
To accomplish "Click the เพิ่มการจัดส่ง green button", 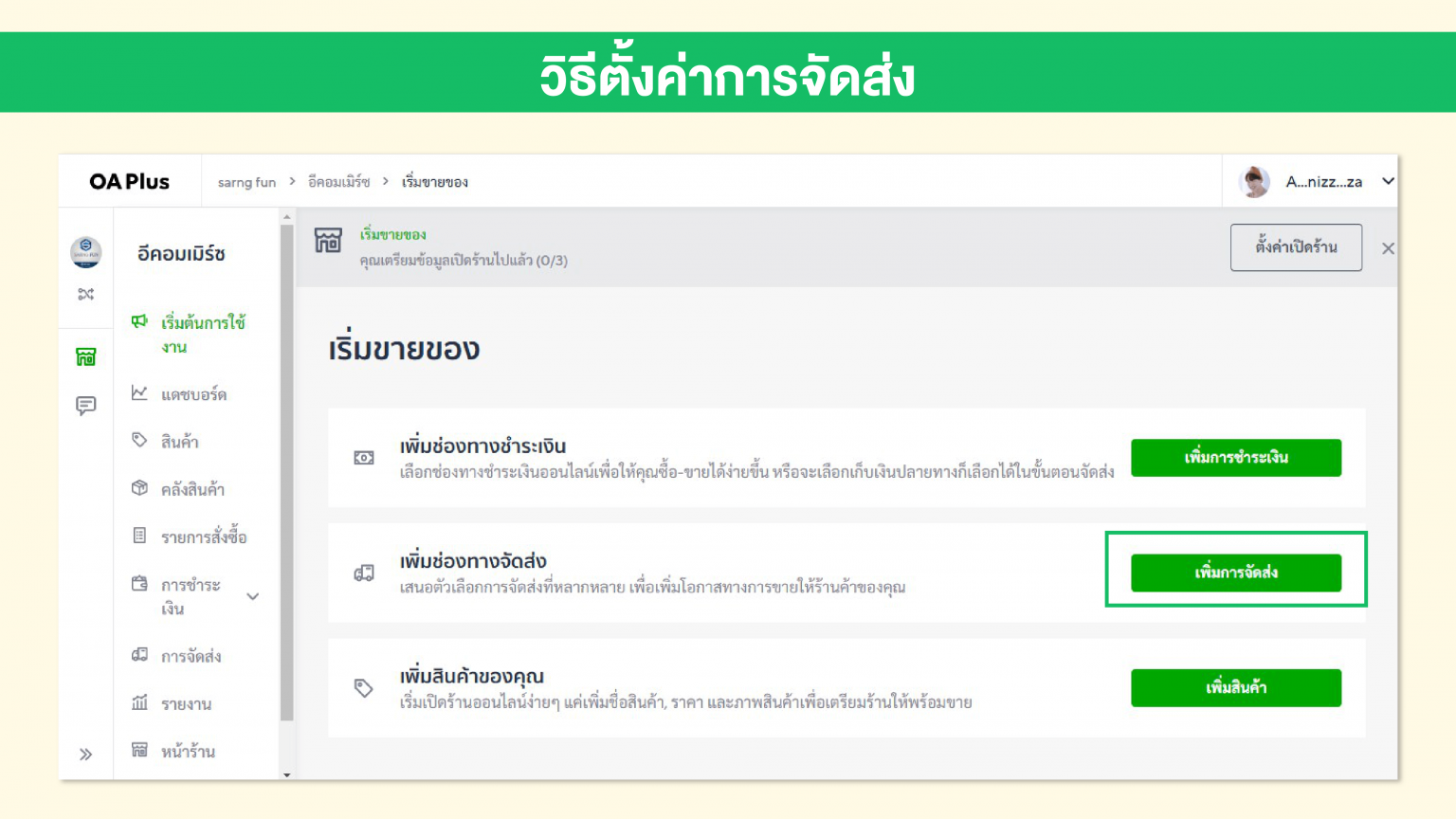I will 1235,573.
